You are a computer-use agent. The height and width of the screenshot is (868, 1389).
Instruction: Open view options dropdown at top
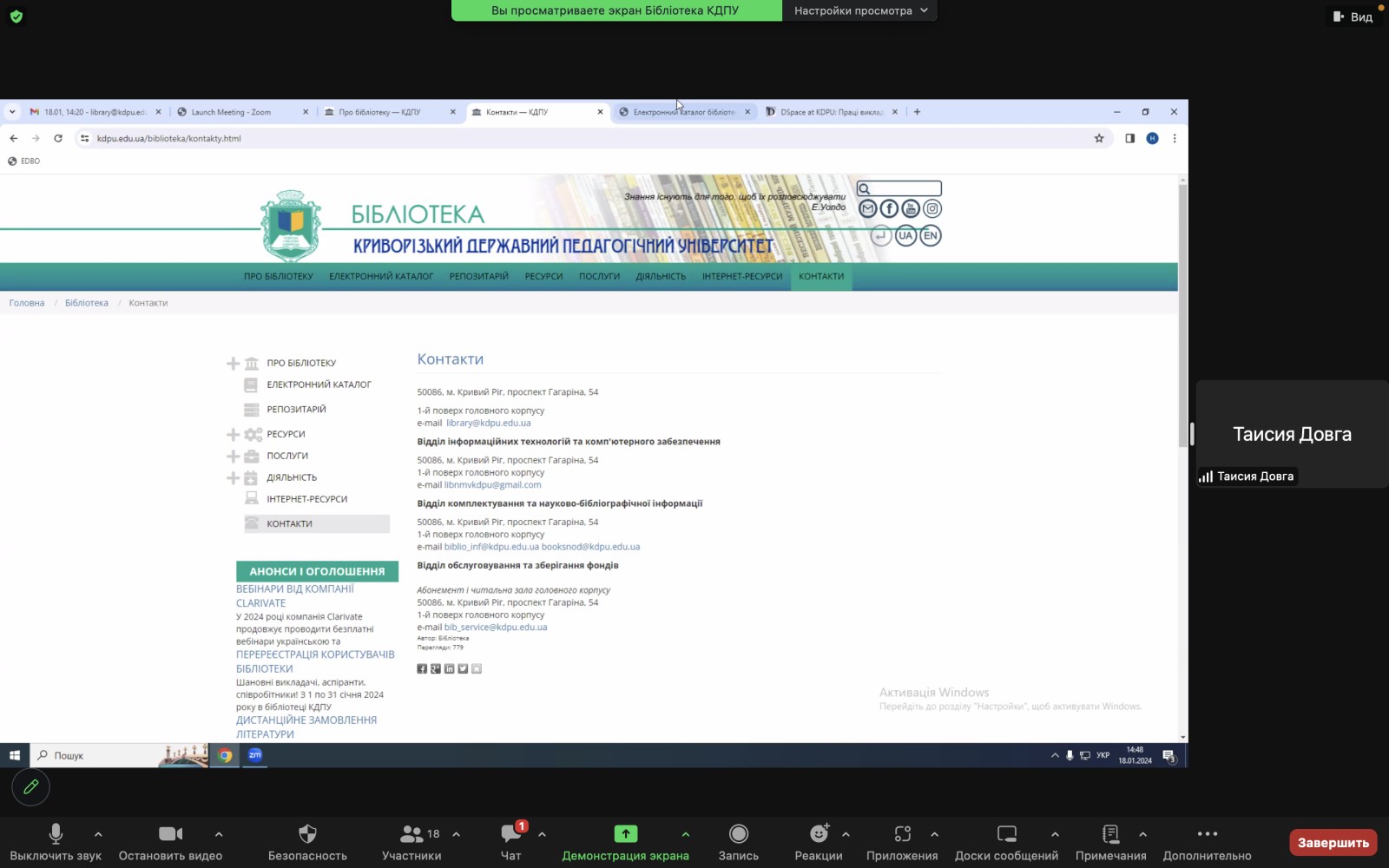point(861,10)
